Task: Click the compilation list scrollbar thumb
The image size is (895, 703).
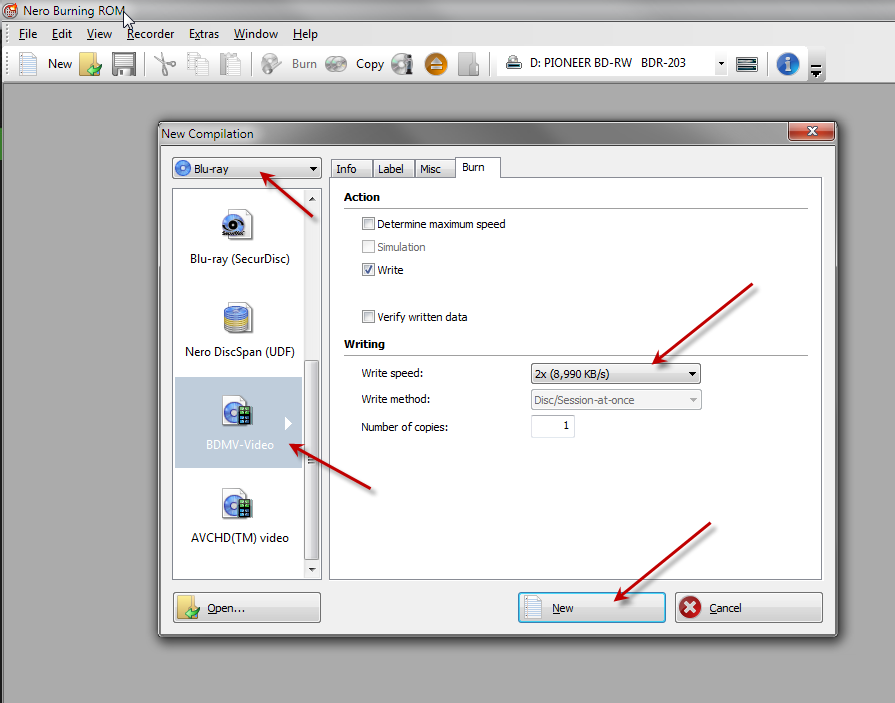Action: pyautogui.click(x=311, y=460)
